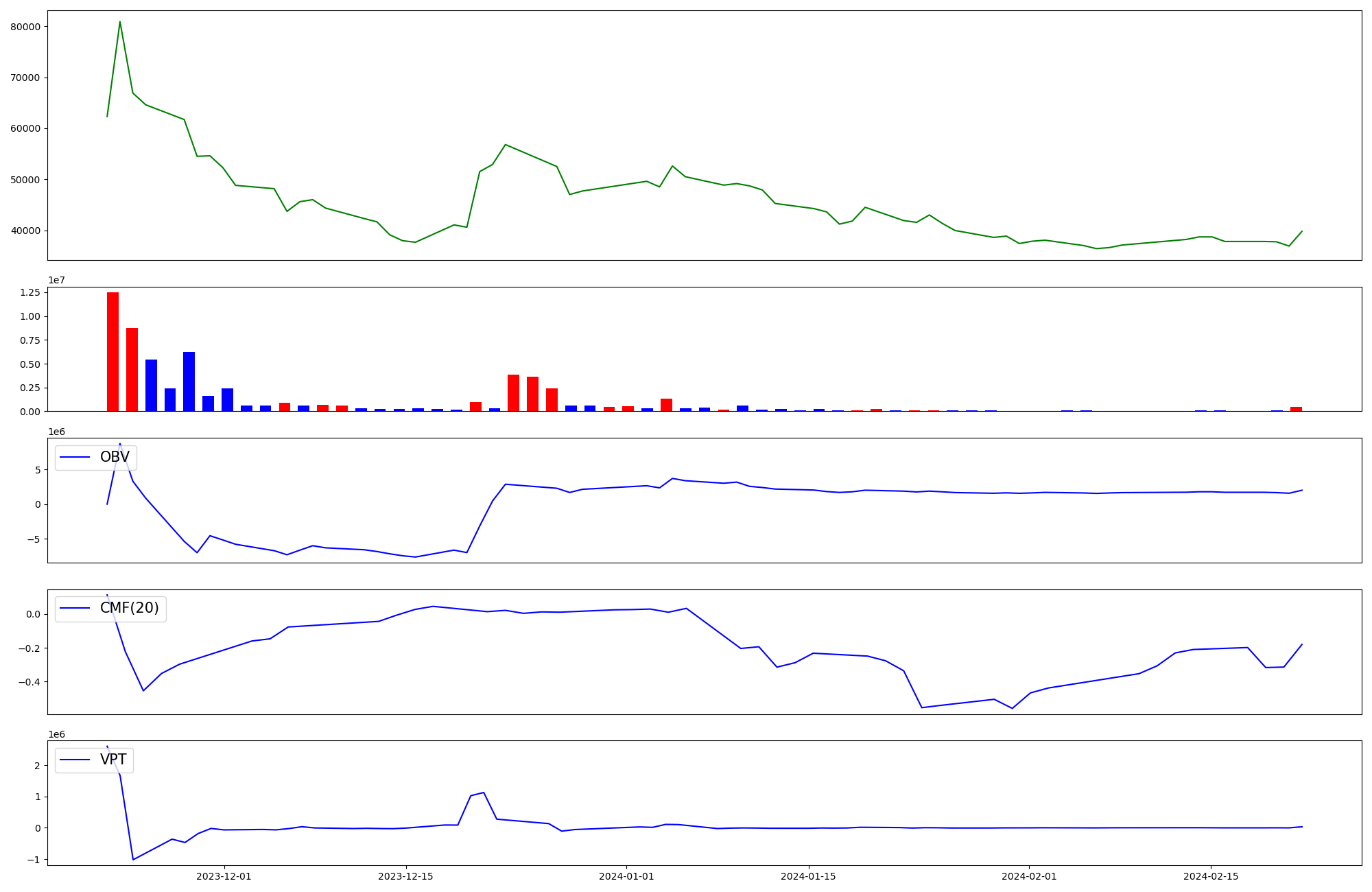
Task: Click the 2024-01-01 x-axis date label
Action: click(x=626, y=876)
